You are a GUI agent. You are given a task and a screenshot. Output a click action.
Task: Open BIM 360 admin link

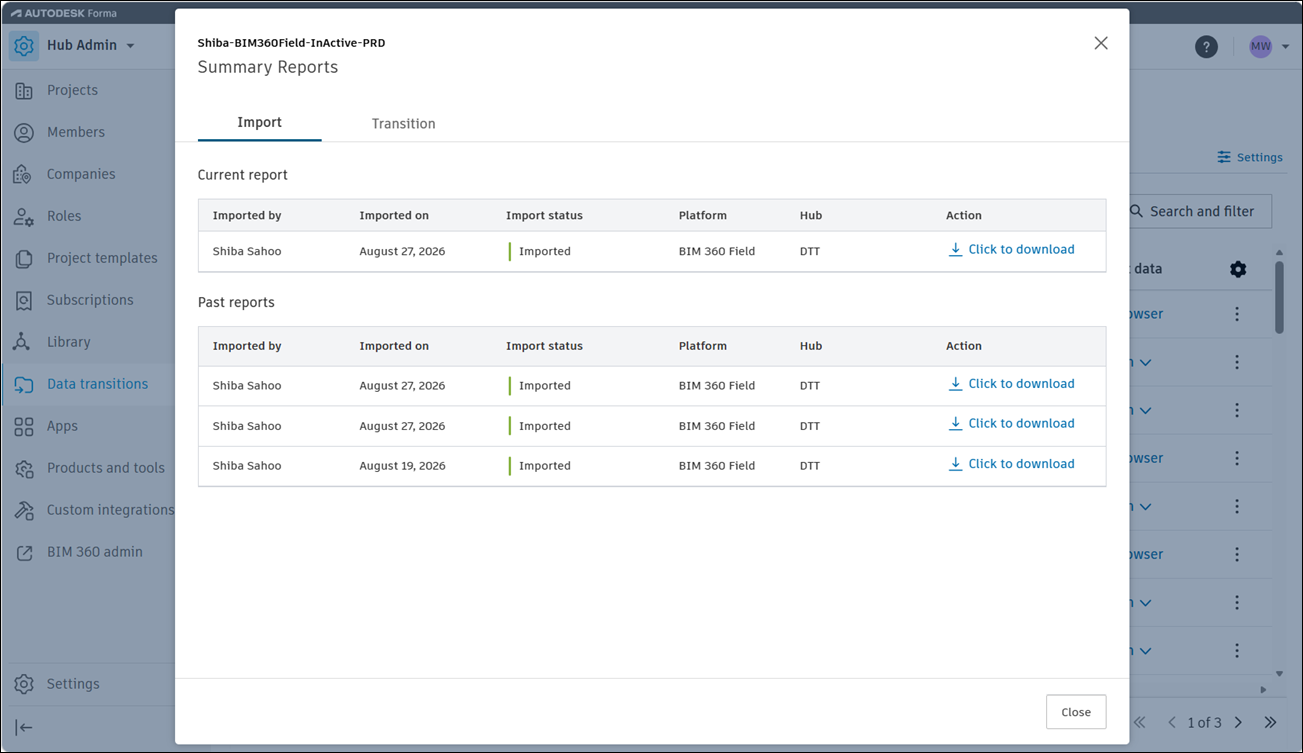[x=95, y=552]
